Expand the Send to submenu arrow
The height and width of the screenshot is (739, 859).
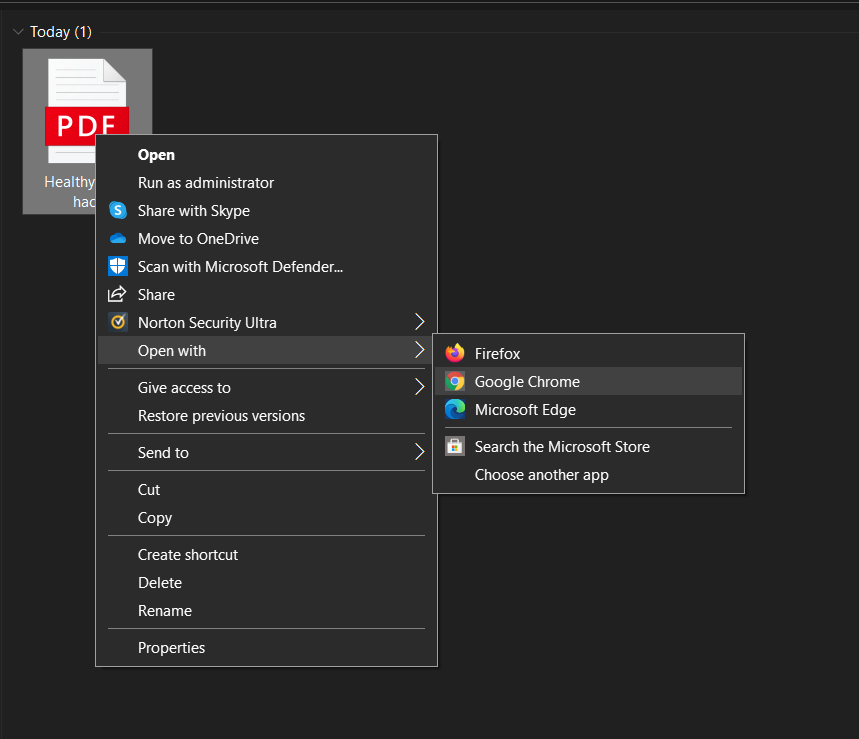click(419, 452)
